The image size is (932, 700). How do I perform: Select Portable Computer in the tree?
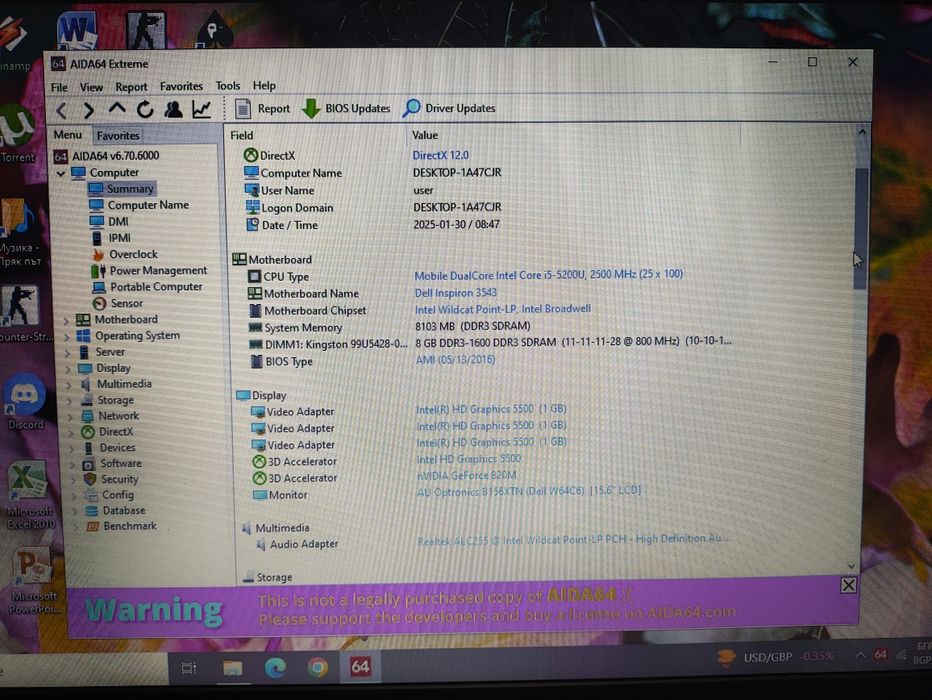coord(148,286)
